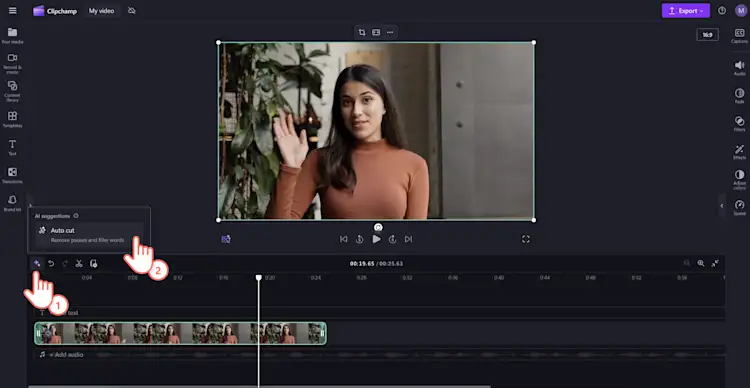Skip to the start of video

[343, 239]
